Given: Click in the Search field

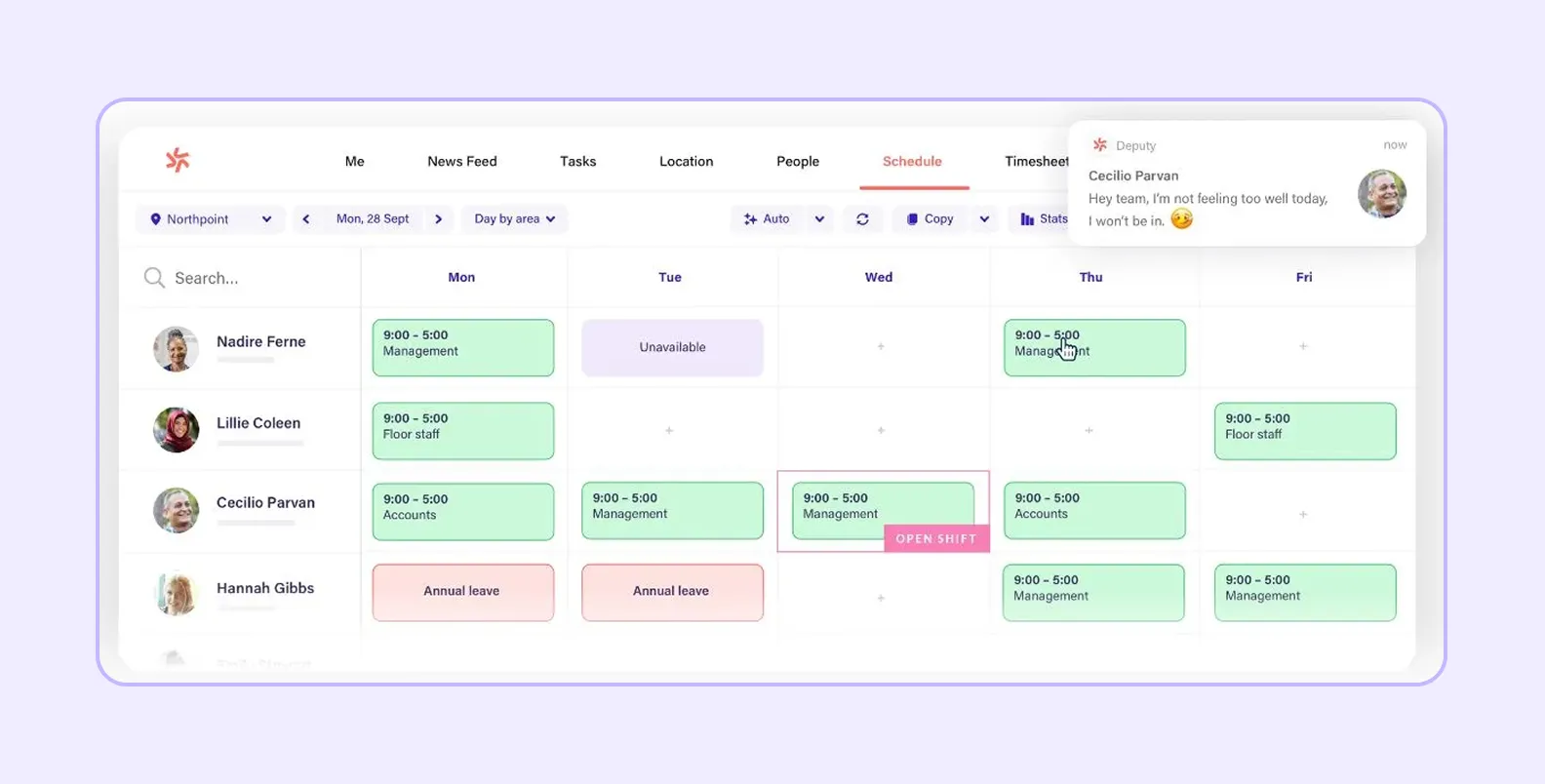Looking at the screenshot, I should click(240, 278).
